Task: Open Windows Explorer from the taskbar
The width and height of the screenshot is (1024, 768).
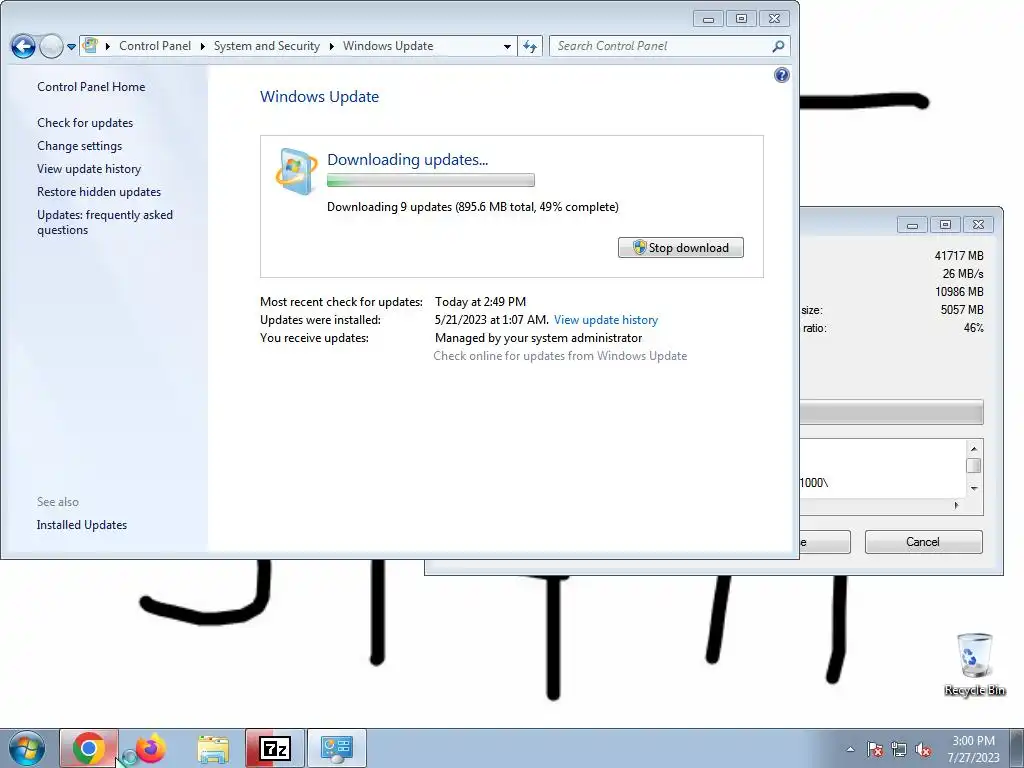Action: (x=213, y=749)
